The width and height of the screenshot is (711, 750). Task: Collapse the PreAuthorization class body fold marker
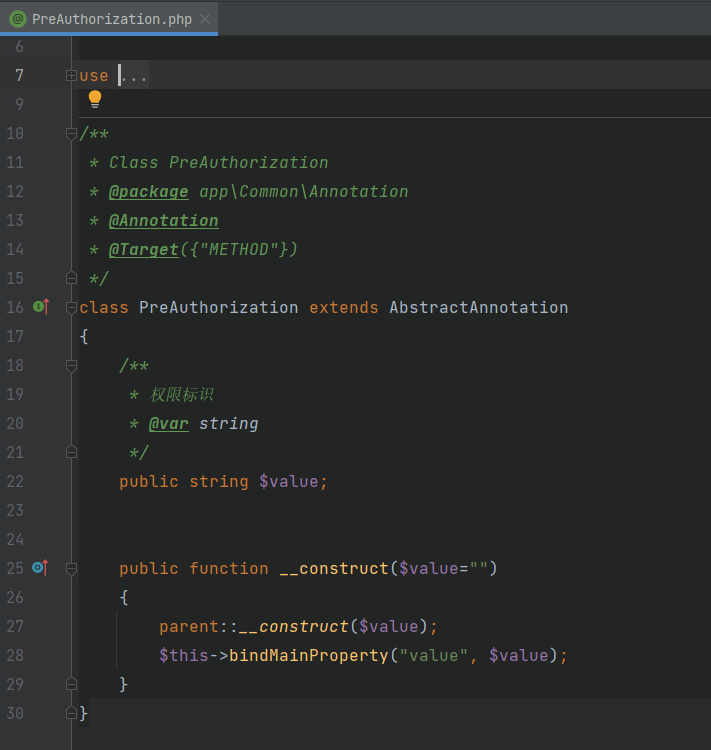(71, 307)
